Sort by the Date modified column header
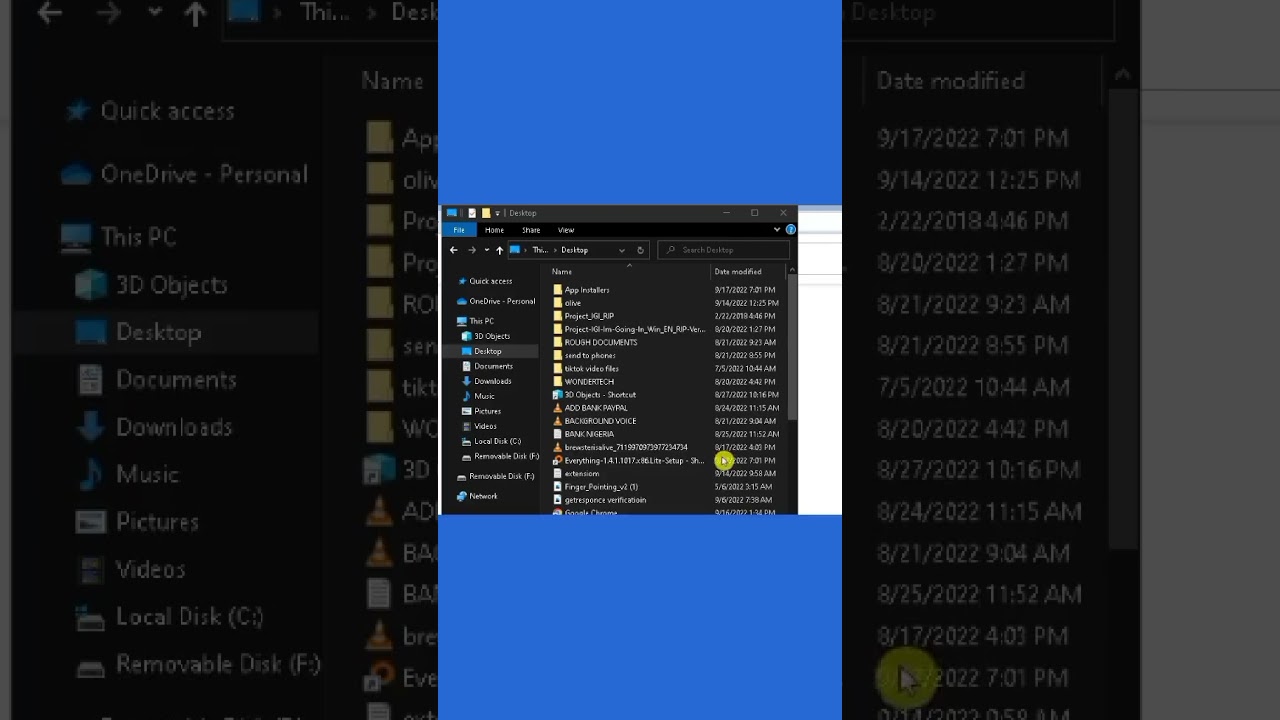Screen dimensions: 1280x720 coord(738,272)
